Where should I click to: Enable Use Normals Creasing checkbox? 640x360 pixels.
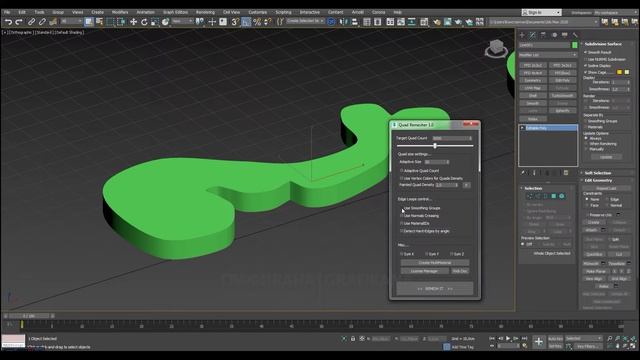pyautogui.click(x=402, y=216)
